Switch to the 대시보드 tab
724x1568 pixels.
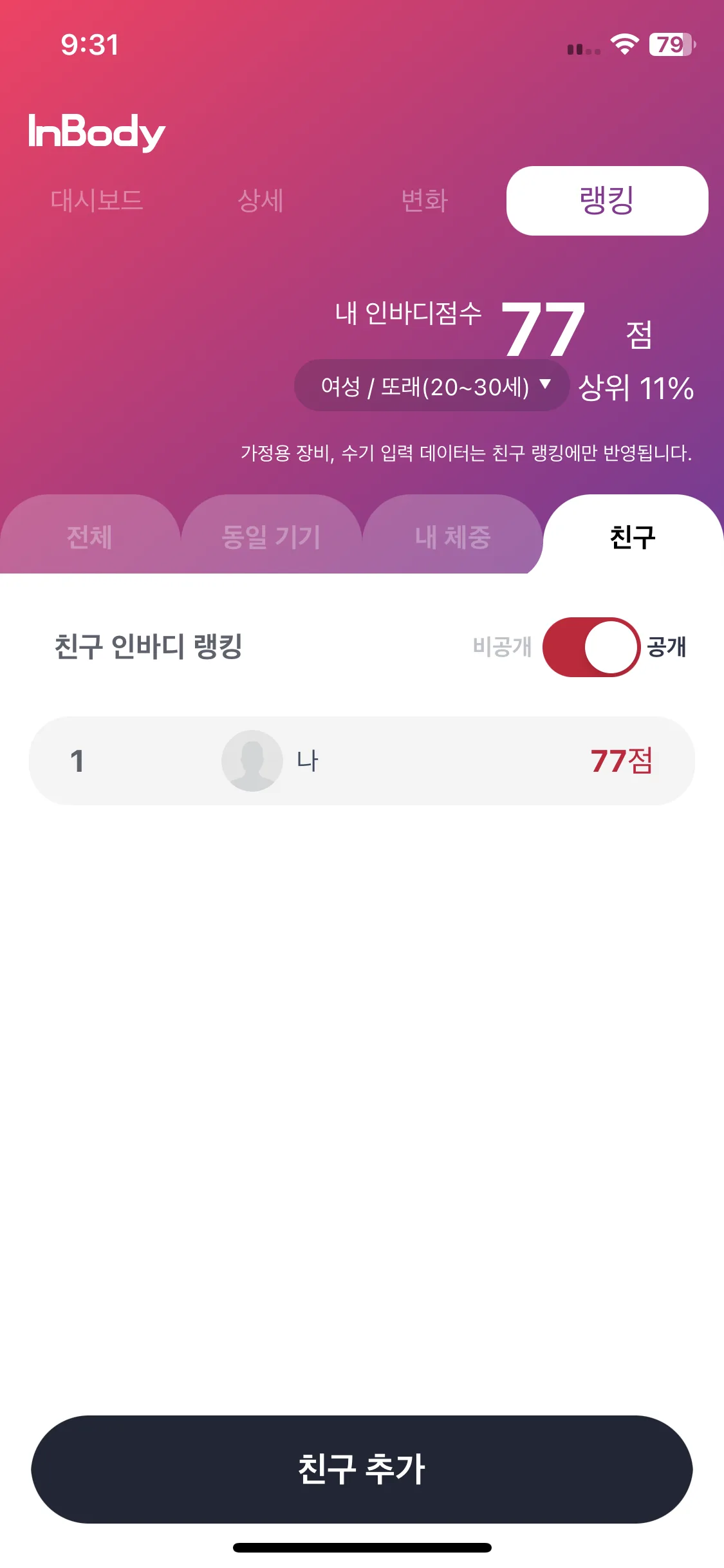[97, 200]
